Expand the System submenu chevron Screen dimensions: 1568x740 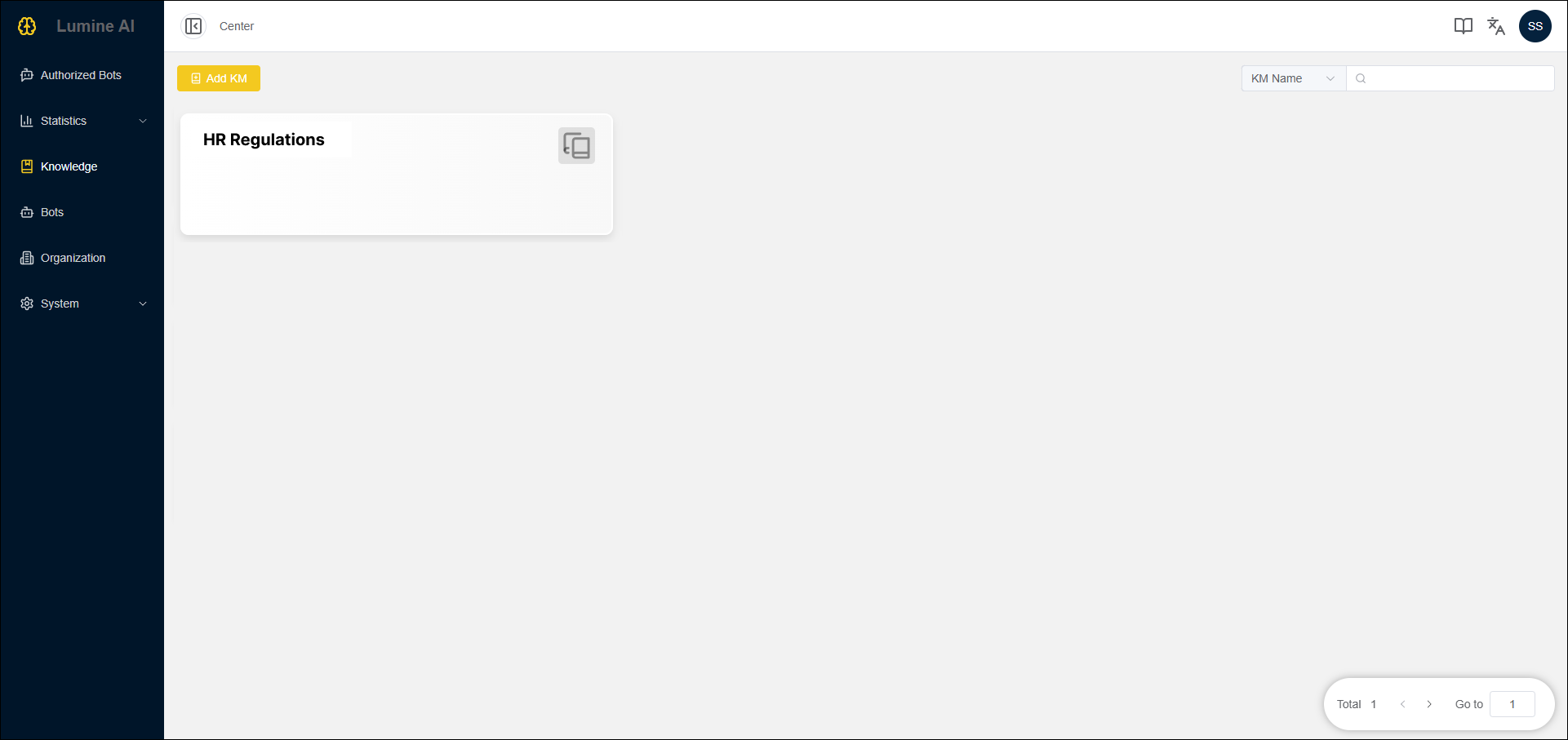coord(143,304)
